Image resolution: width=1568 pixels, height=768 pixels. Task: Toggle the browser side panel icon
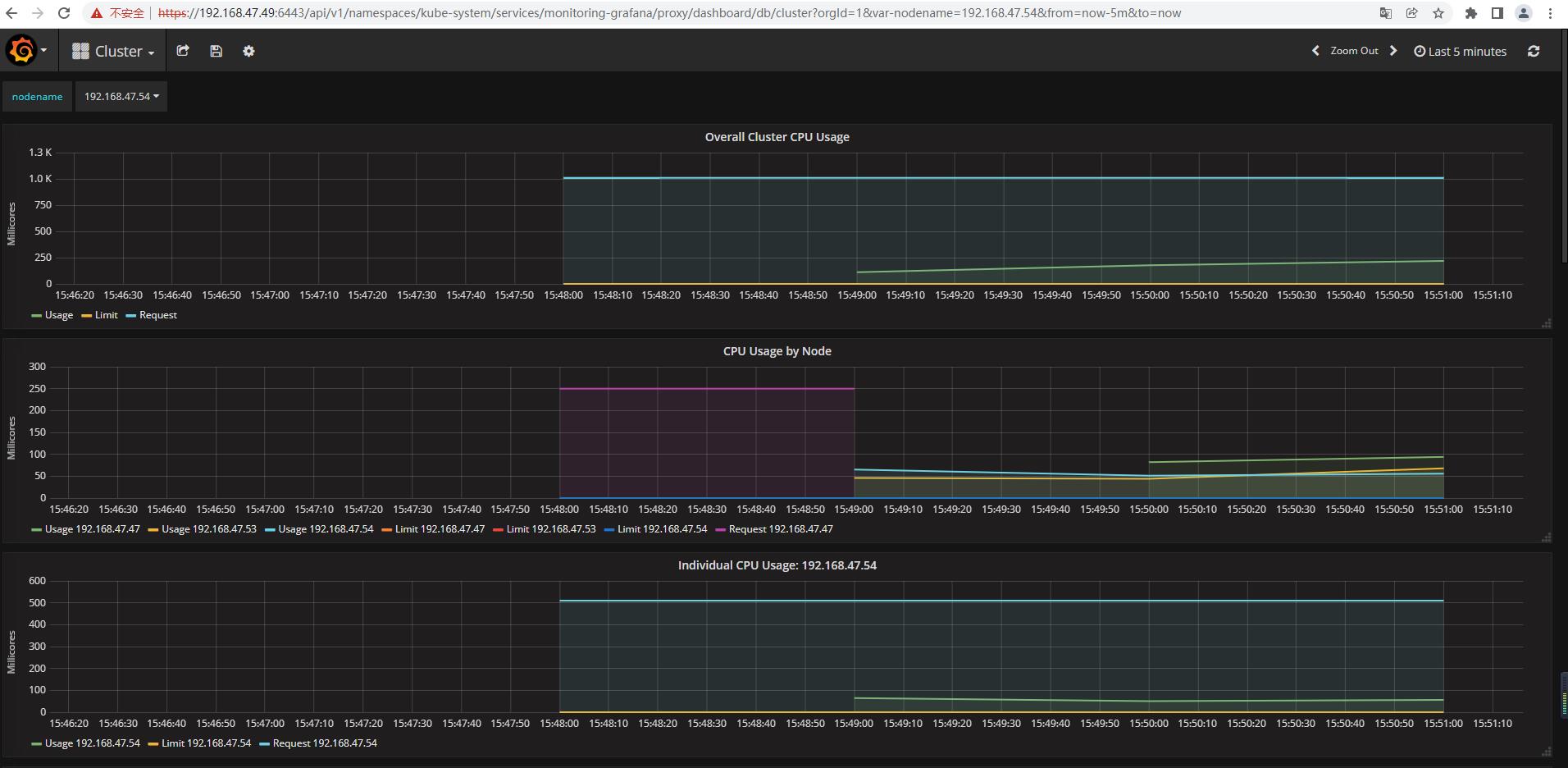(x=1497, y=13)
